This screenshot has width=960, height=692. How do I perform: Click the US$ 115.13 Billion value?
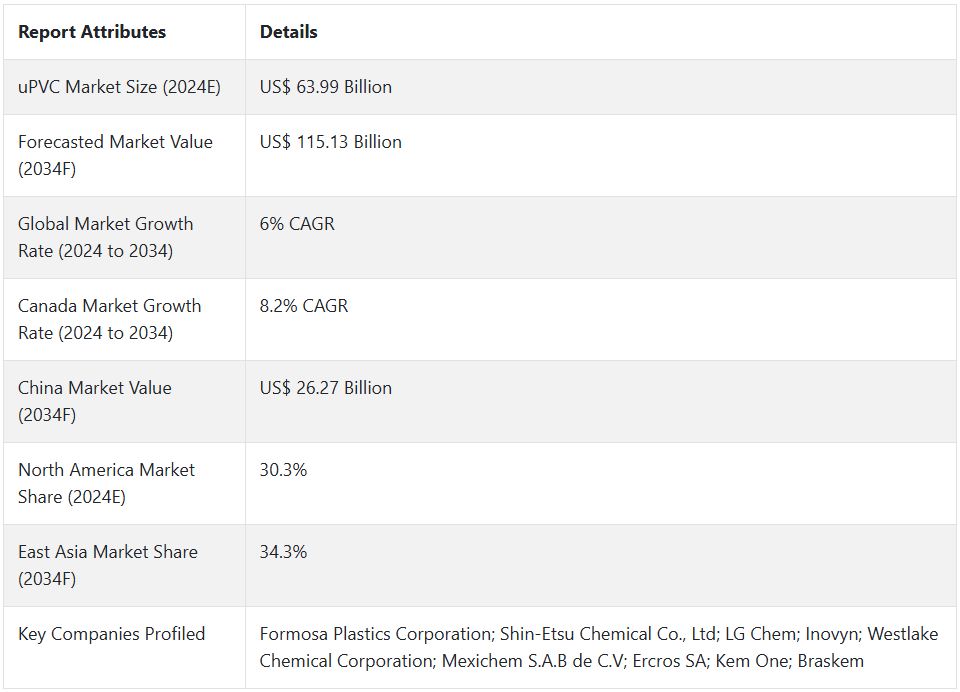tap(330, 142)
